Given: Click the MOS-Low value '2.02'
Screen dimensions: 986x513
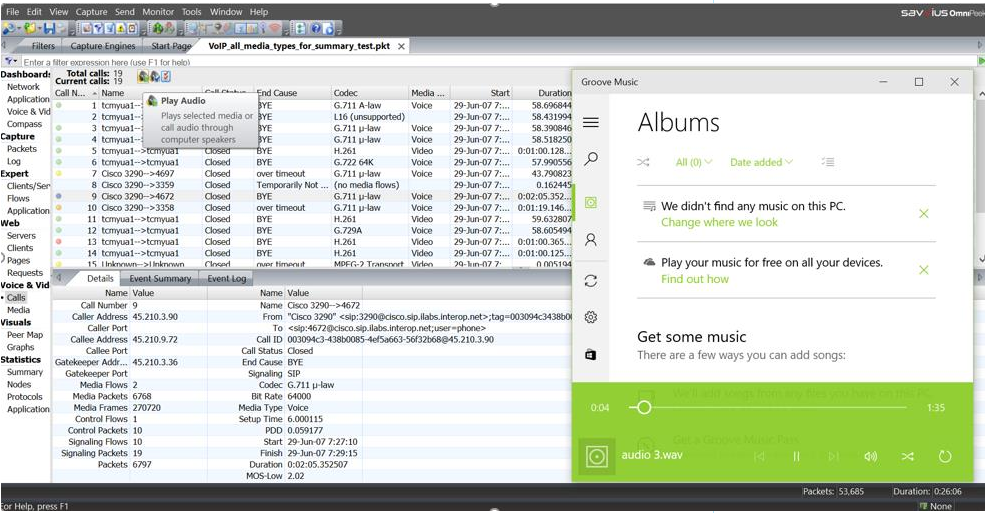Looking at the screenshot, I should (x=296, y=476).
